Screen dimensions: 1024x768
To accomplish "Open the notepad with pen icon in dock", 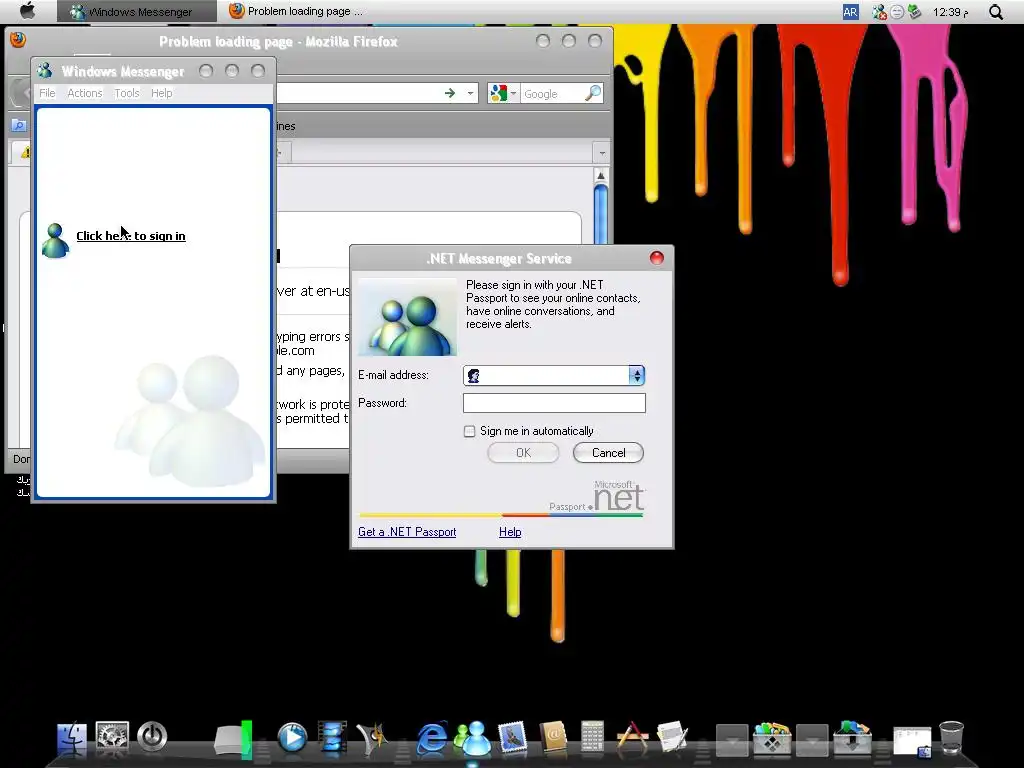I will (672, 738).
